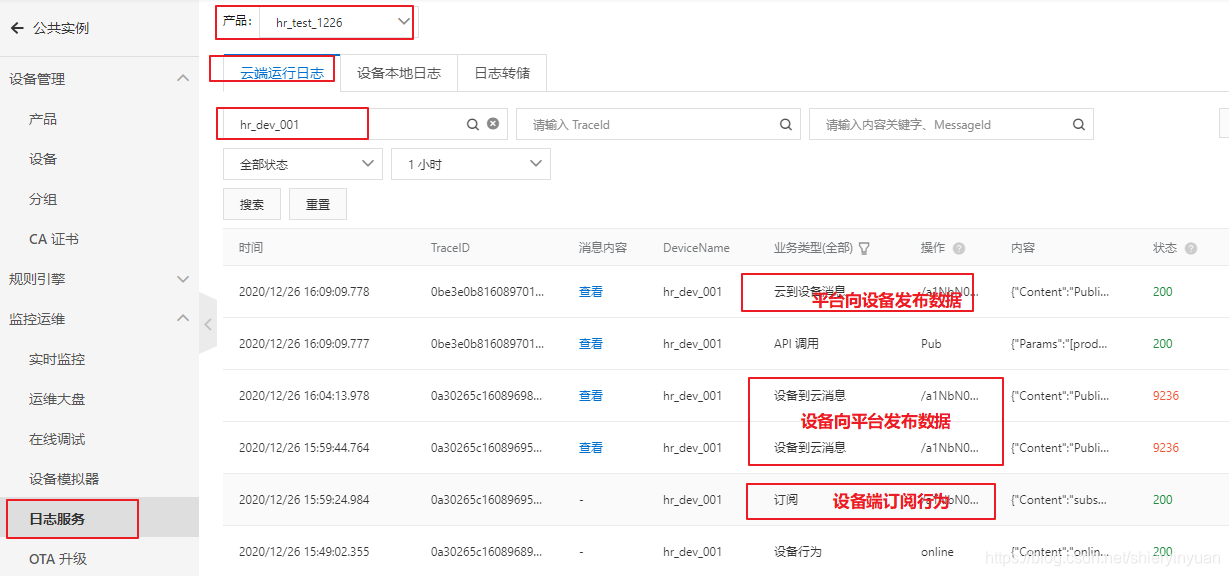Screen dimensions: 1229x576
Task: Click the Pub operation cell
Action: point(931,344)
